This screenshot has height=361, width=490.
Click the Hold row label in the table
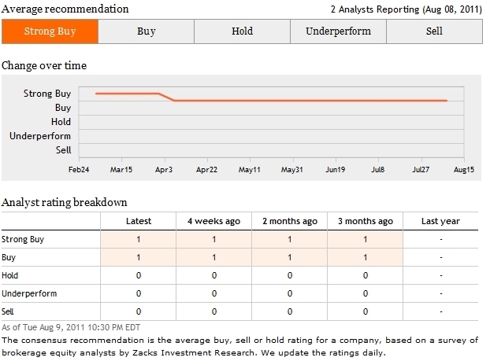pos(10,276)
